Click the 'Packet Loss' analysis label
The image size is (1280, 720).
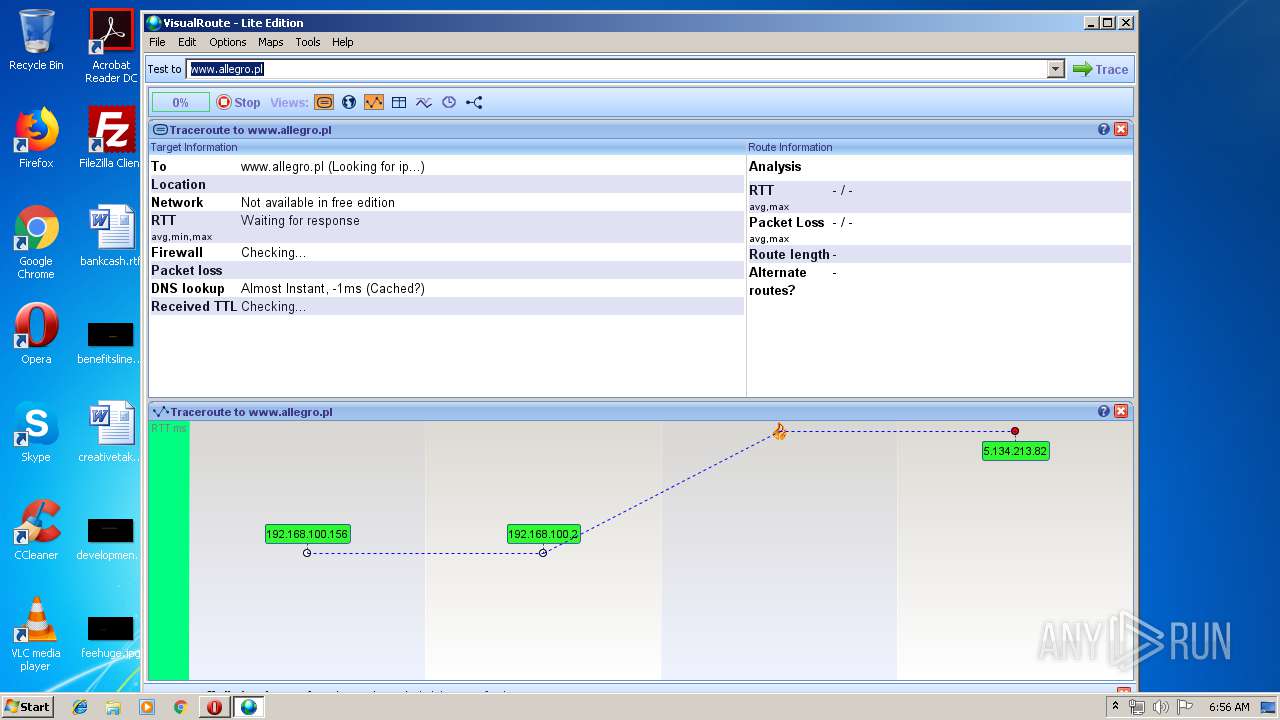[786, 222]
